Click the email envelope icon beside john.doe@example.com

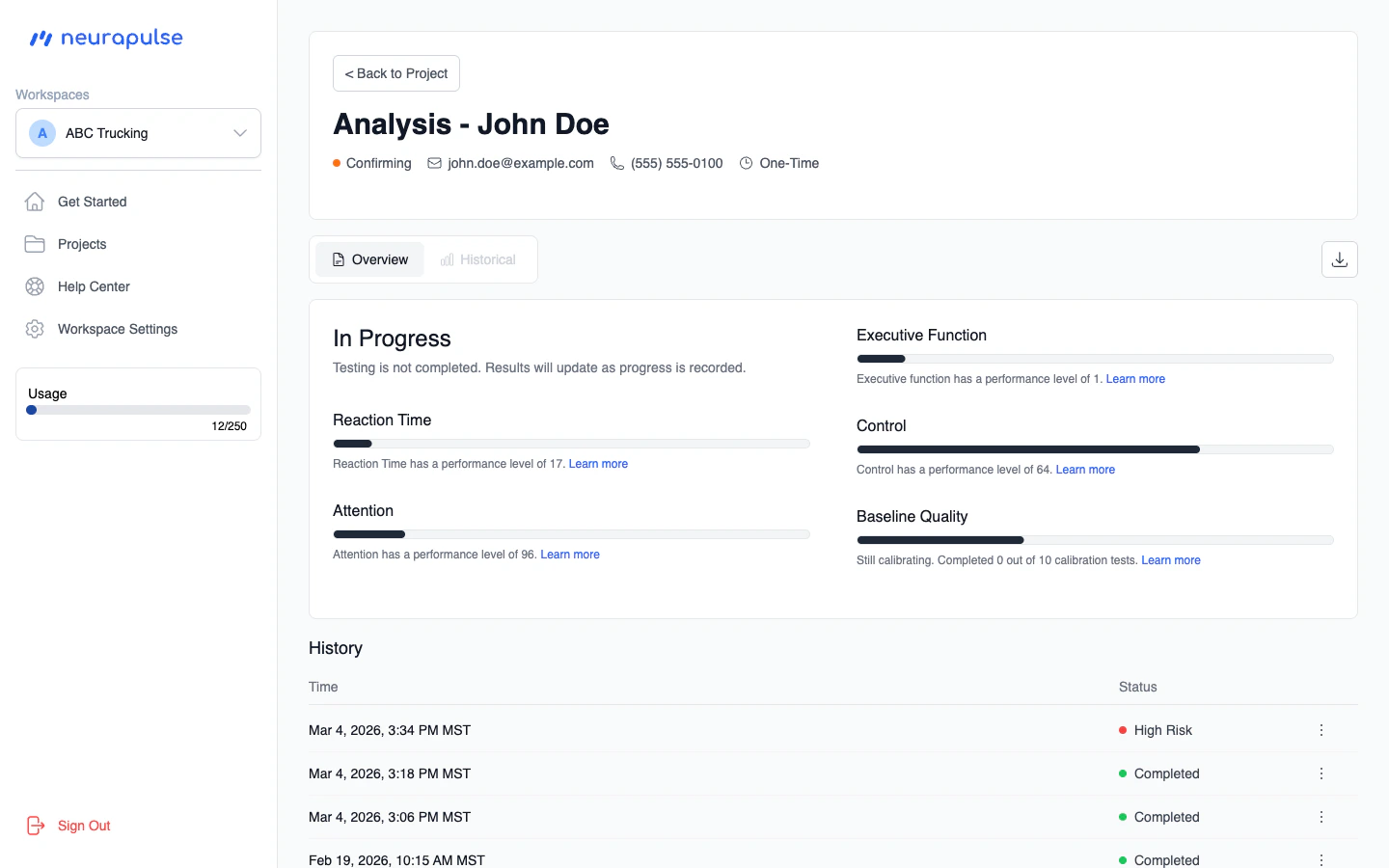(x=435, y=163)
